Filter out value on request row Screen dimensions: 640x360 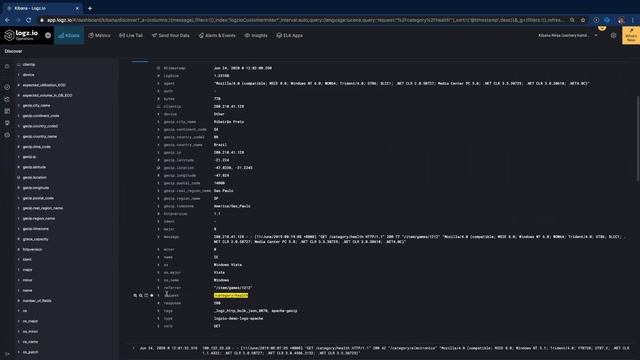coord(141,296)
